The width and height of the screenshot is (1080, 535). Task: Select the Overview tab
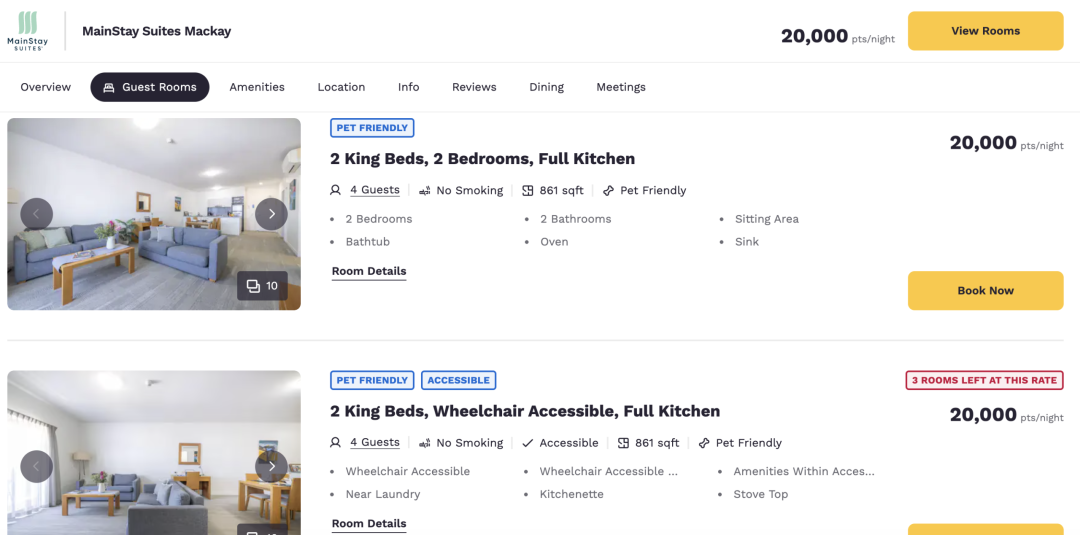[45, 87]
